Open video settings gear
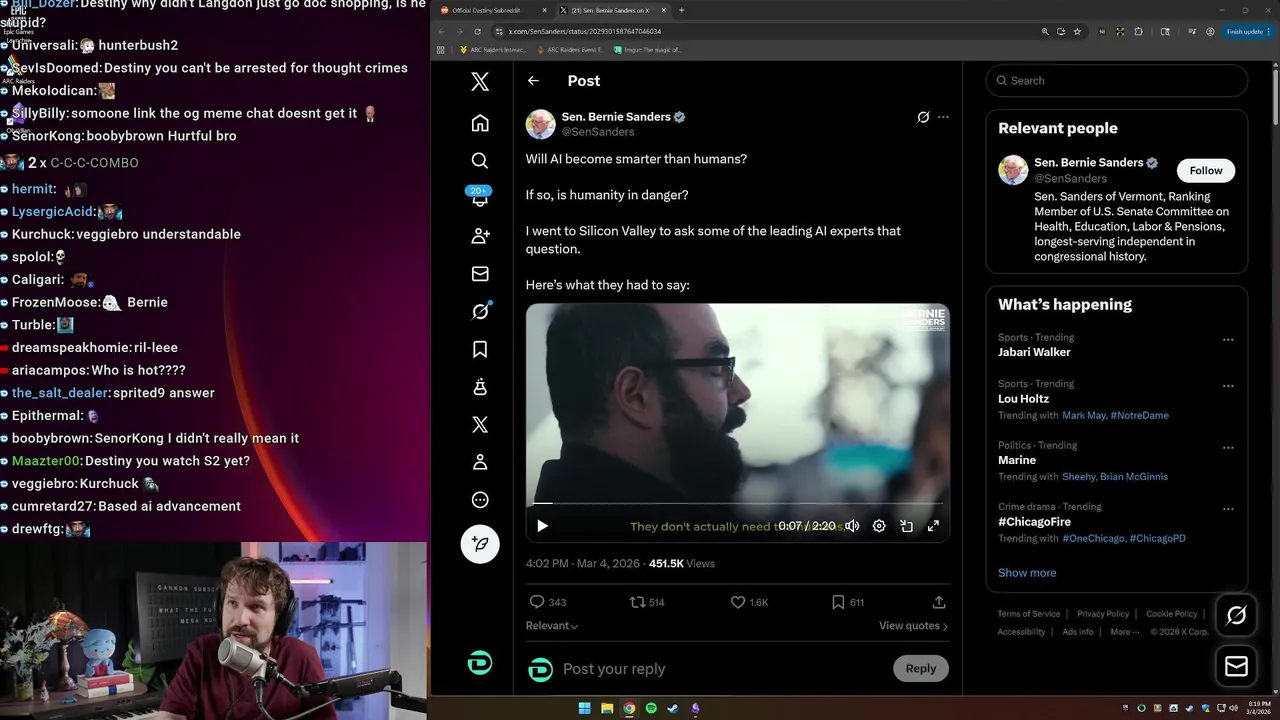The height and width of the screenshot is (720, 1280). (879, 526)
